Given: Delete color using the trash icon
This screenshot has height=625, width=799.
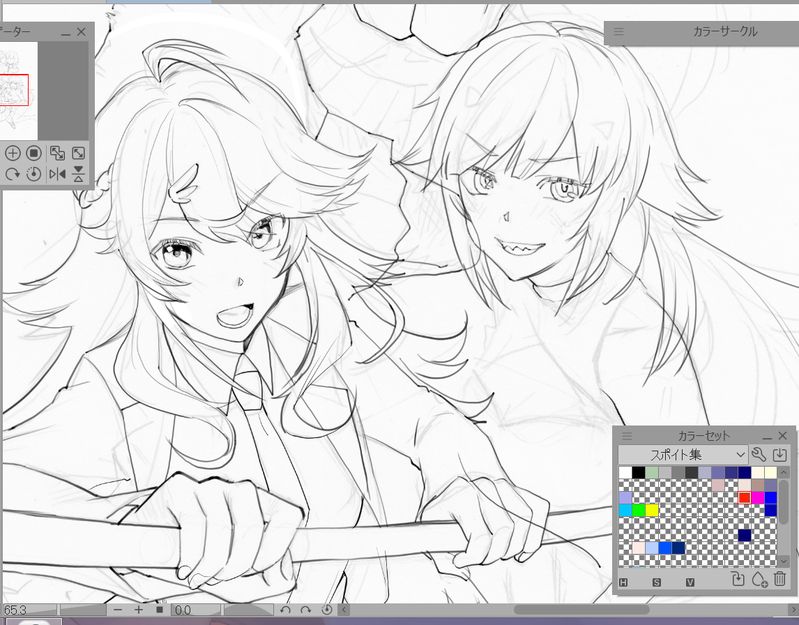Looking at the screenshot, I should point(780,579).
